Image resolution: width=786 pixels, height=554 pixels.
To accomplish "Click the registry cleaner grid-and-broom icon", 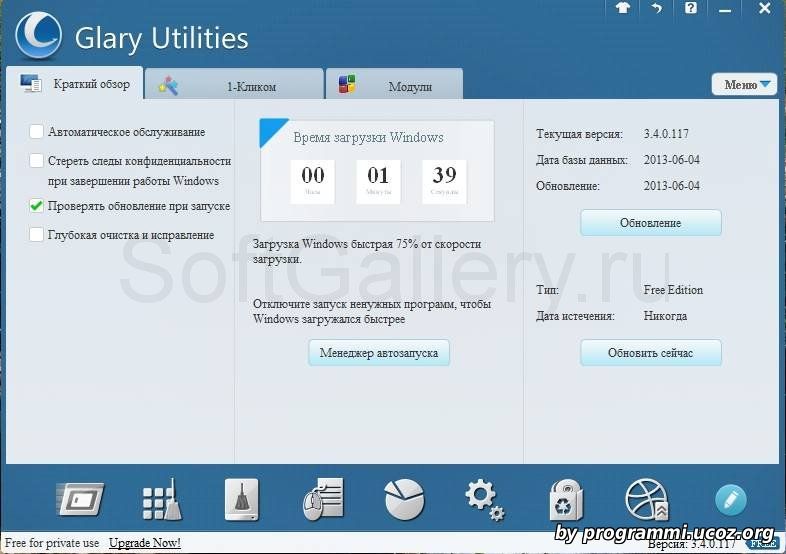I will [x=161, y=499].
